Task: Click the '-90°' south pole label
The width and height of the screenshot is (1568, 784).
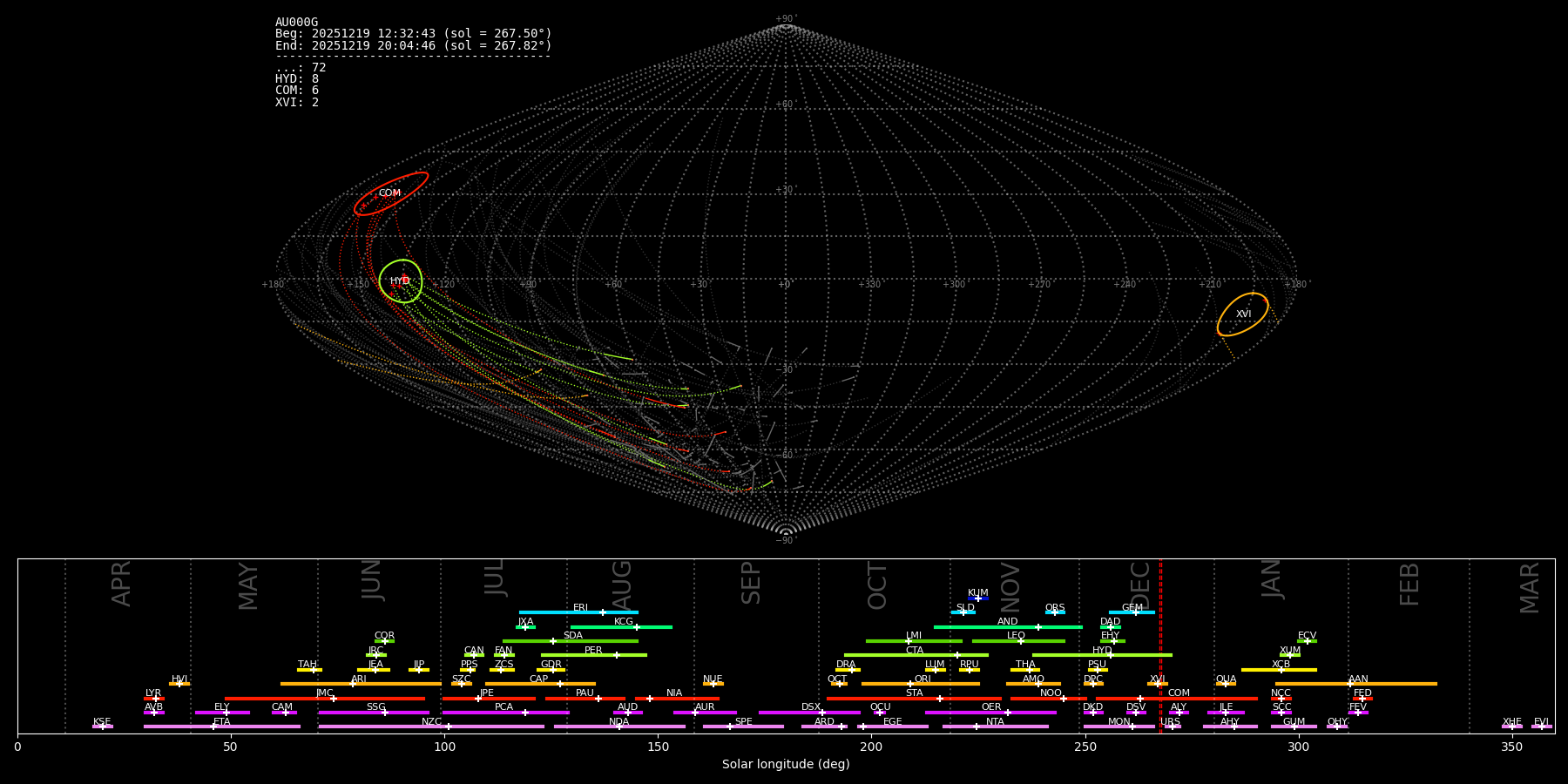Action: point(786,540)
